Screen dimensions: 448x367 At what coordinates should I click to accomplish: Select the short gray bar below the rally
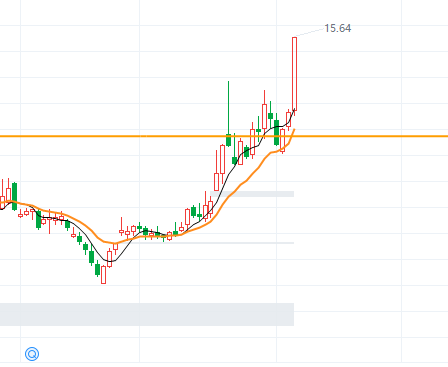click(252, 194)
